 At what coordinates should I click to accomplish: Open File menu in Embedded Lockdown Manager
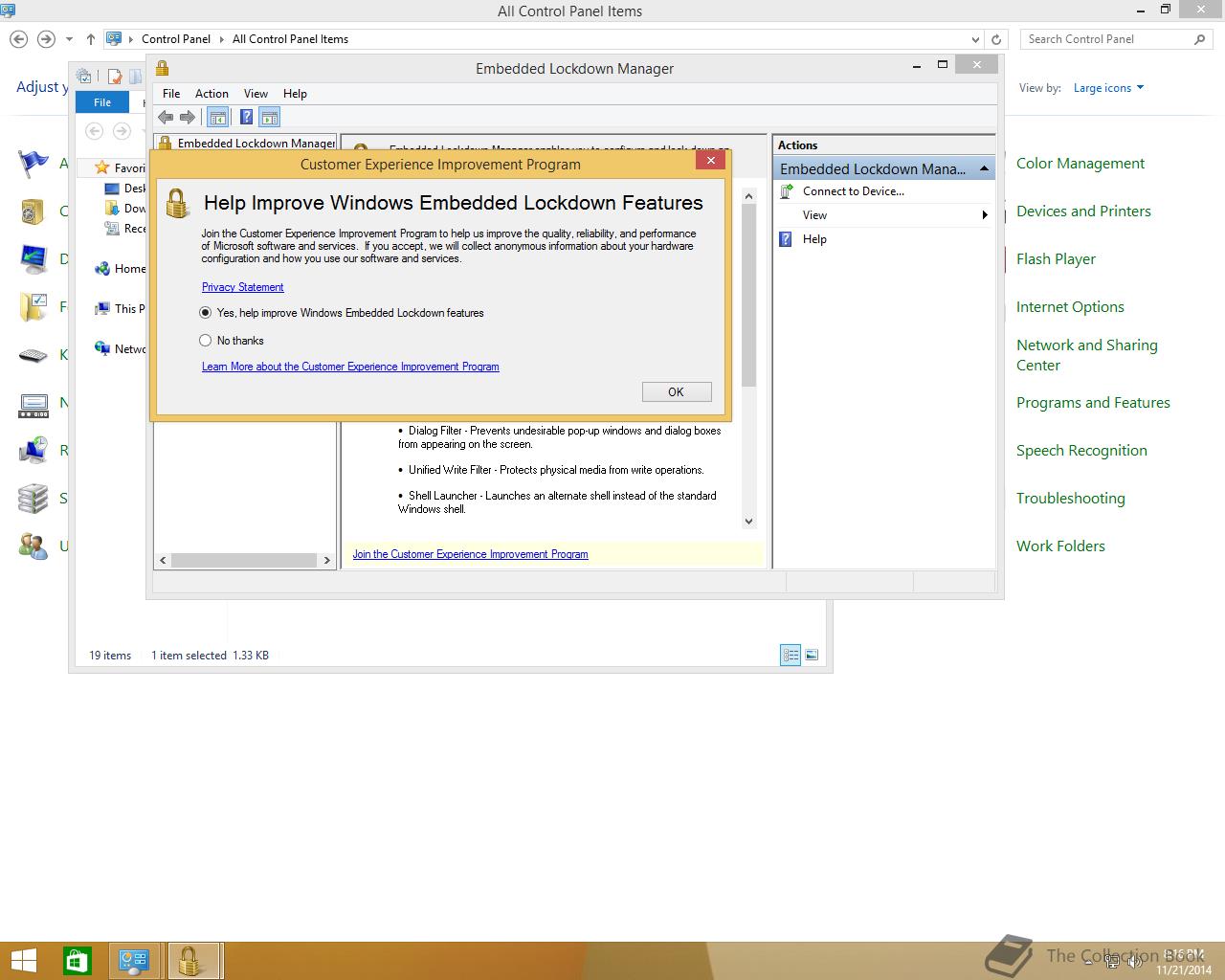171,94
